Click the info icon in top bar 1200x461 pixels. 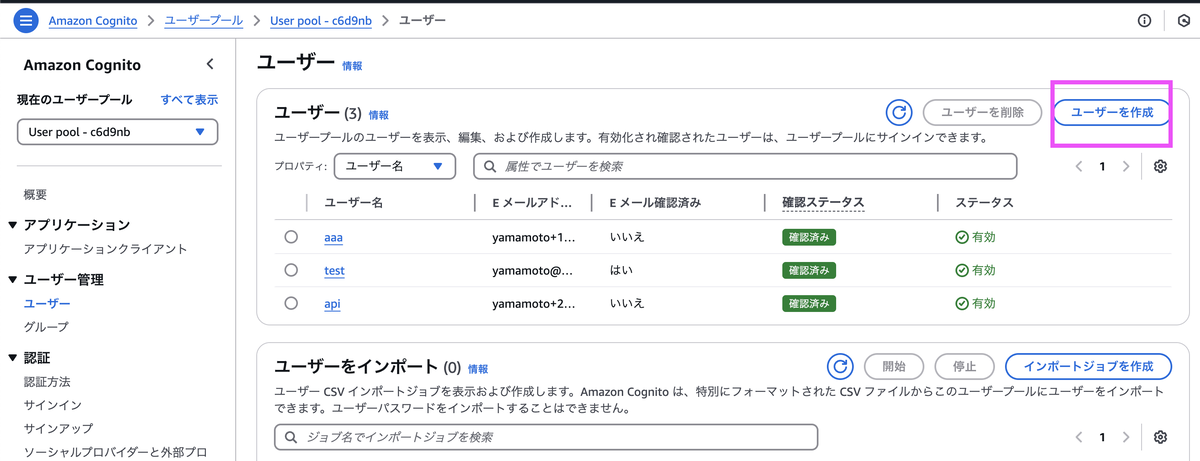pyautogui.click(x=1145, y=20)
